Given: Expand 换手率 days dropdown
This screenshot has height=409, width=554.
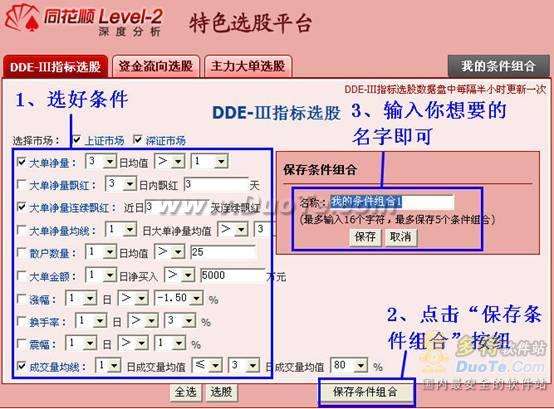Looking at the screenshot, I should coord(91,321).
